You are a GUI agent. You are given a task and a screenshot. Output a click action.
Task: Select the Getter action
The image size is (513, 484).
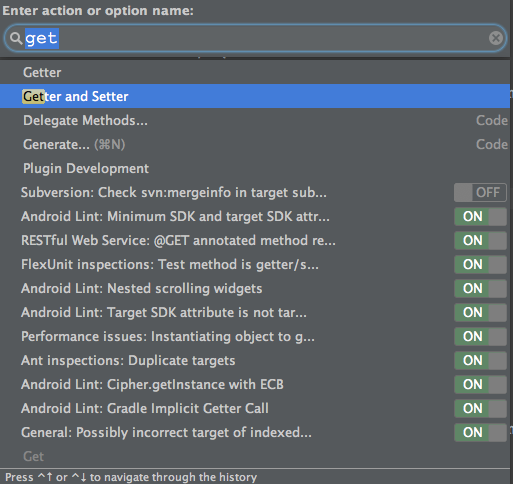pos(255,72)
